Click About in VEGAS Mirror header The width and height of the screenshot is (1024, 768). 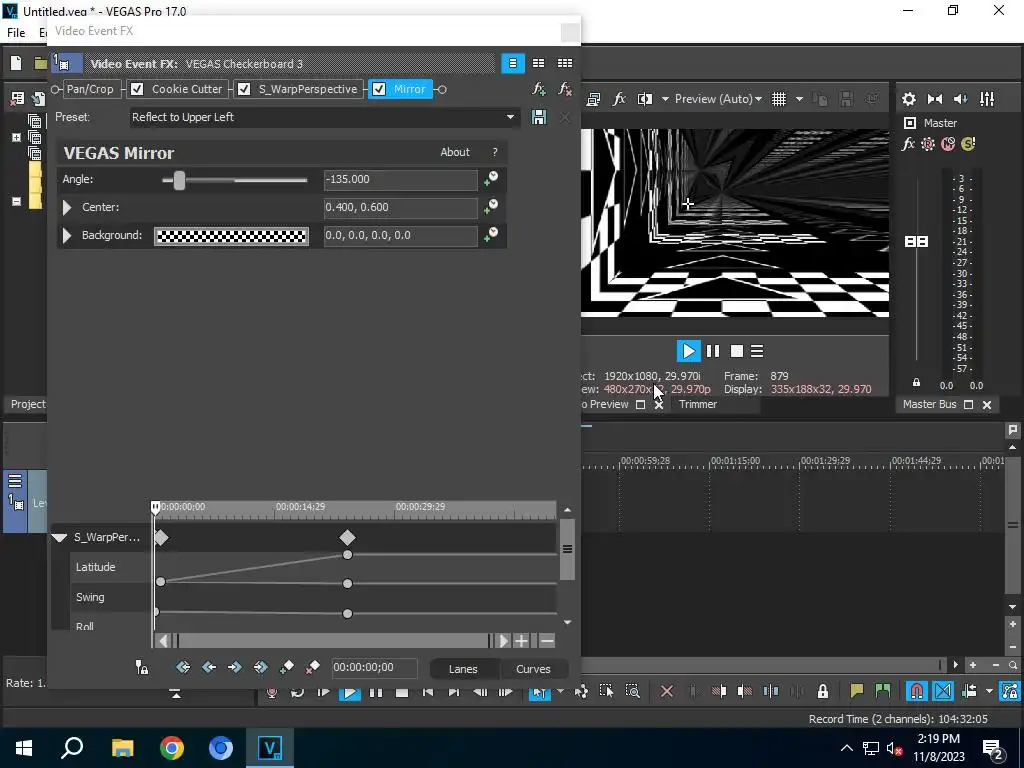coord(455,152)
